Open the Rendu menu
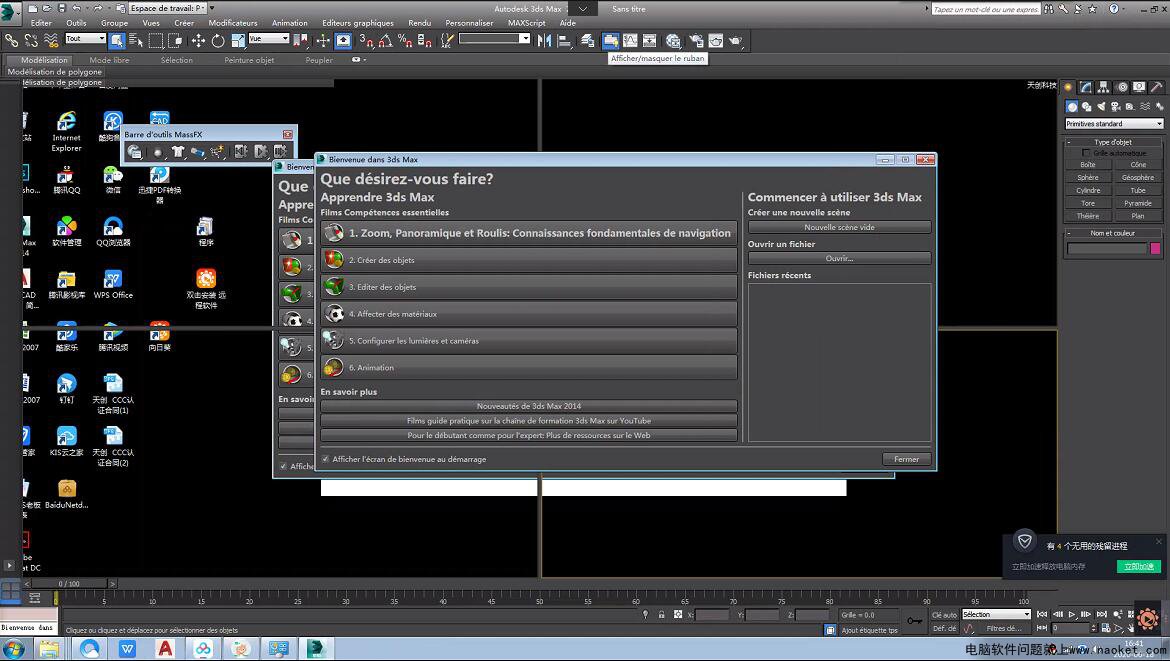The width and height of the screenshot is (1170, 661). click(419, 23)
